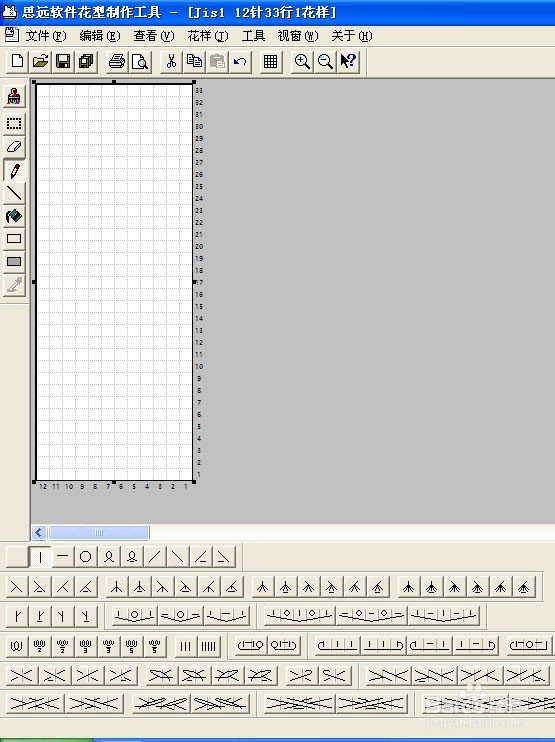Open the 花样(T) menu
This screenshot has height=742, width=555.
point(208,36)
